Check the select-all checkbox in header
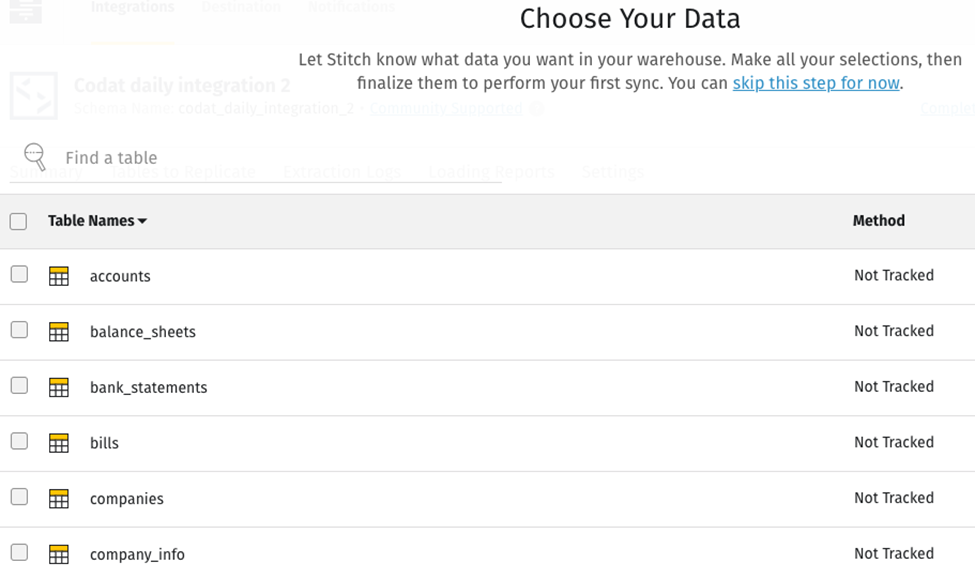 pyautogui.click(x=18, y=220)
